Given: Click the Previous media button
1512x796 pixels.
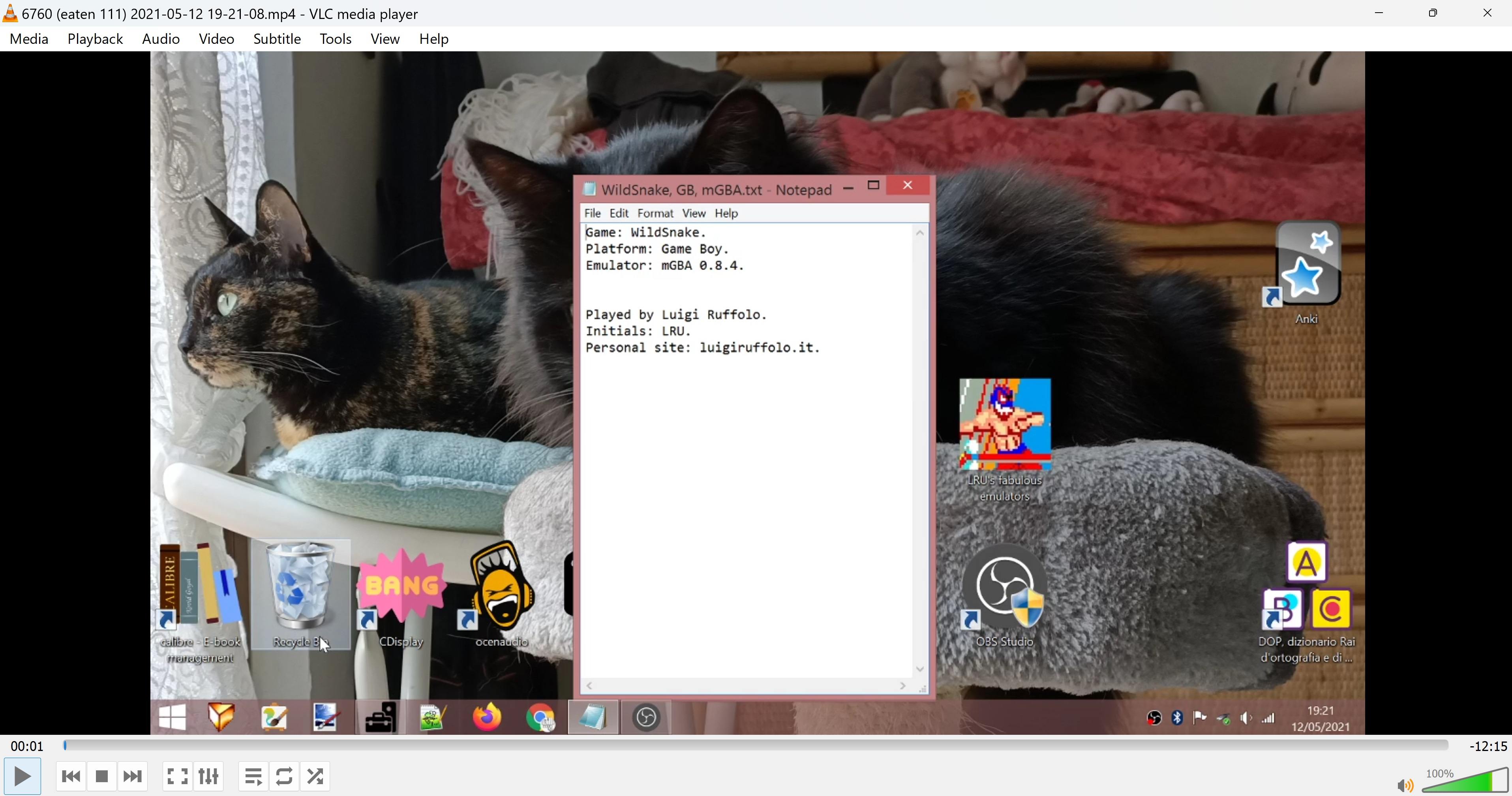Looking at the screenshot, I should (71, 777).
